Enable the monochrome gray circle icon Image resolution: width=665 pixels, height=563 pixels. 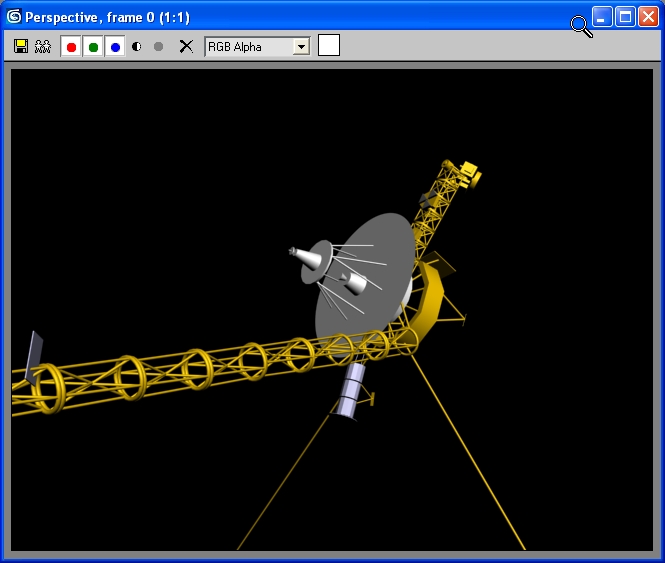click(158, 46)
